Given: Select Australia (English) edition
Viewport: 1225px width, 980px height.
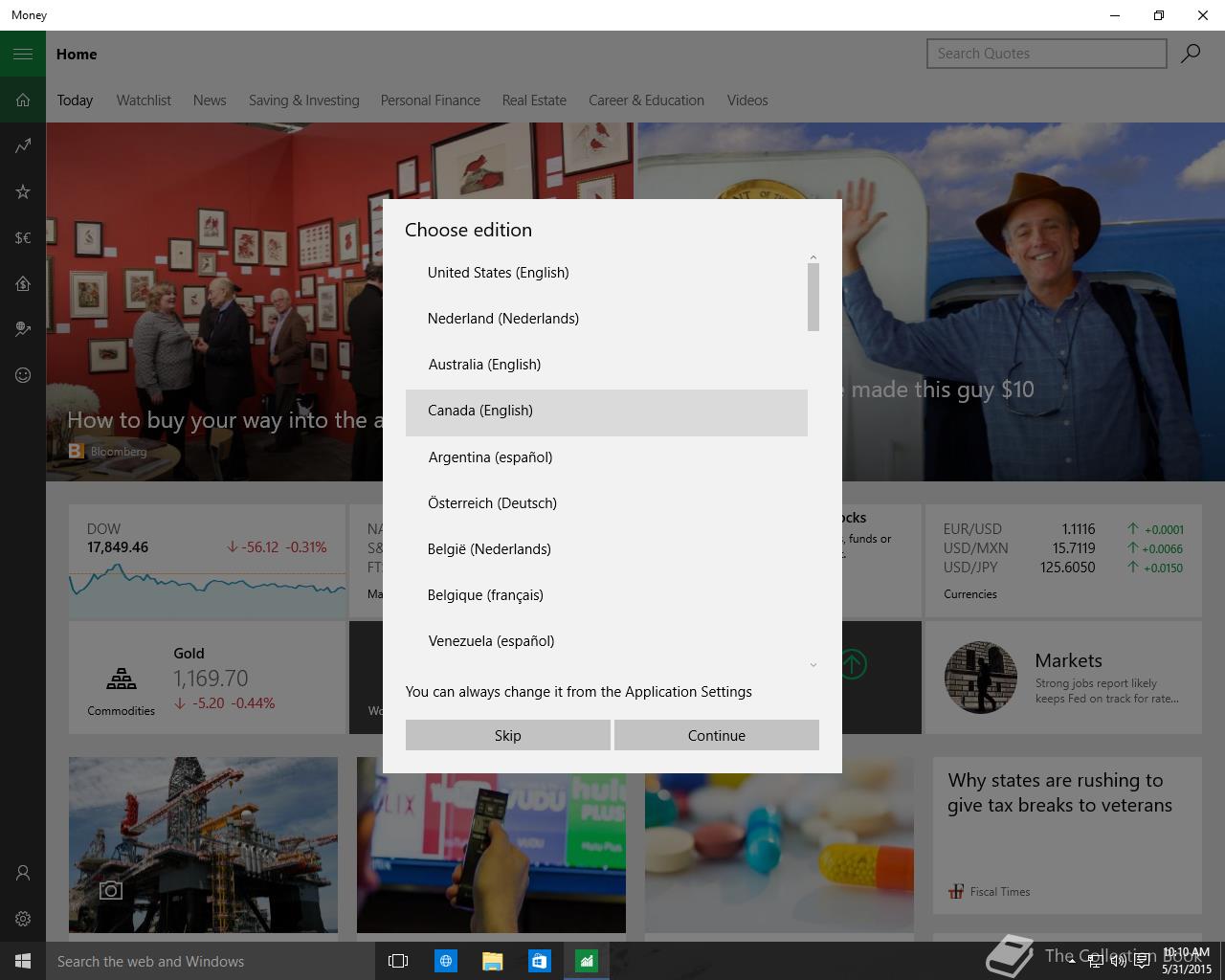Looking at the screenshot, I should [607, 365].
